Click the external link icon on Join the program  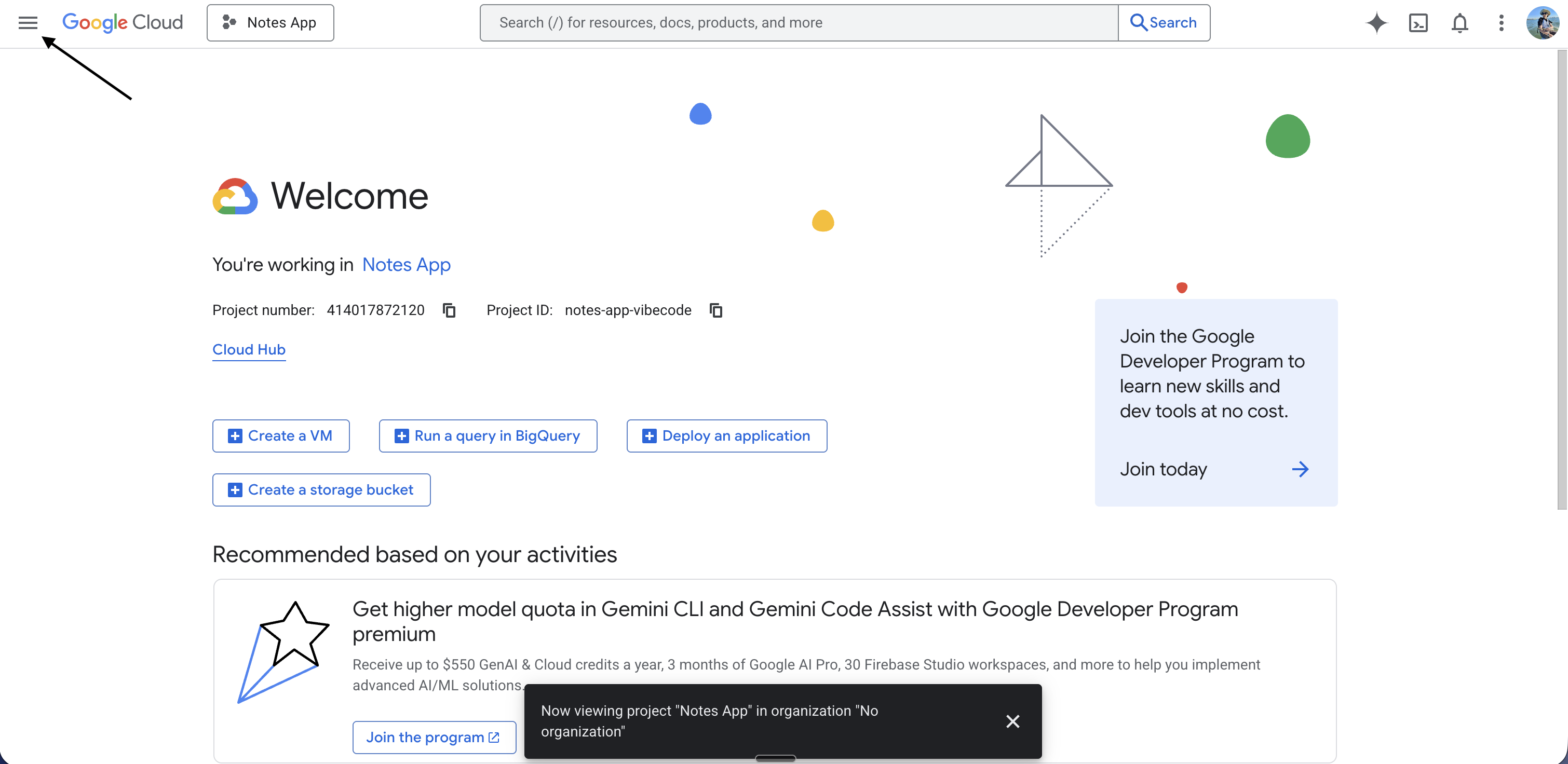tap(494, 737)
